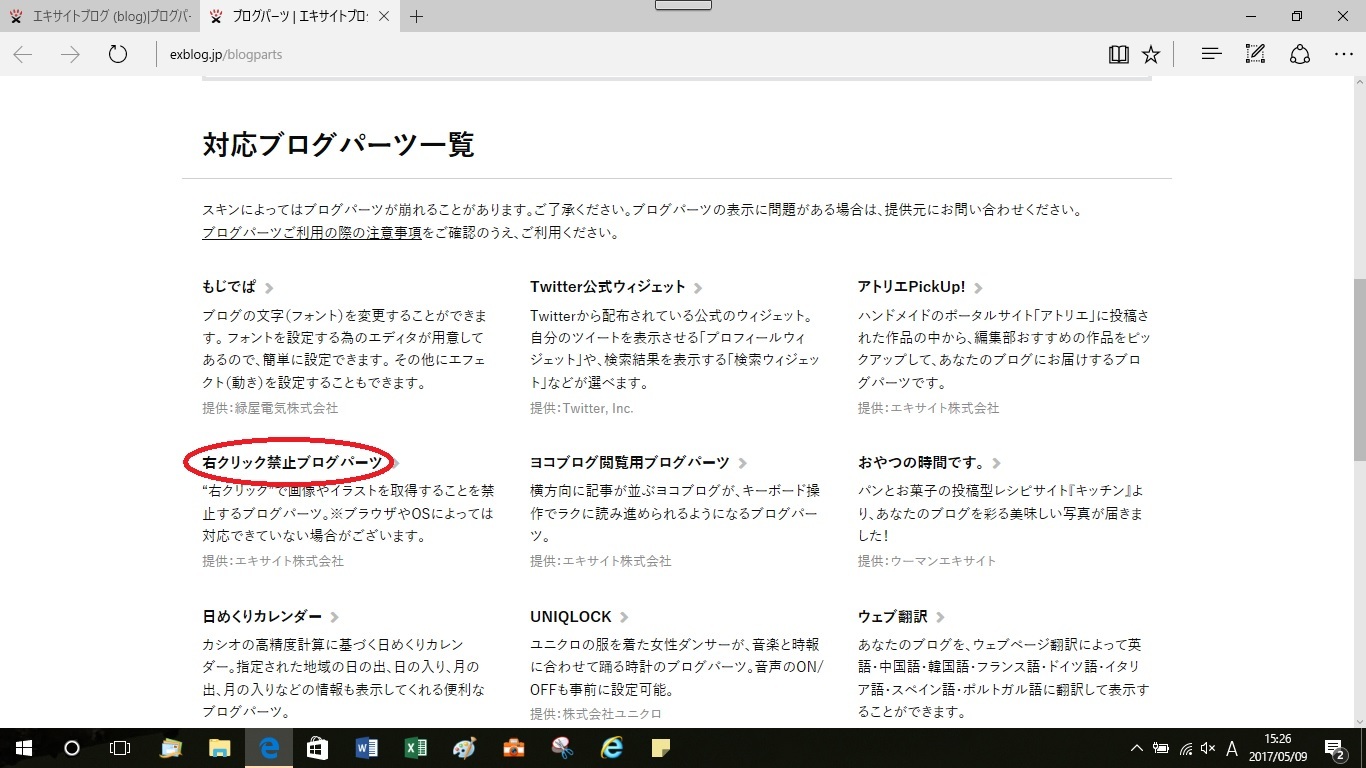Screen dimensions: 1366x768
Task: Launch Microsoft Excel from taskbar
Action: (416, 748)
